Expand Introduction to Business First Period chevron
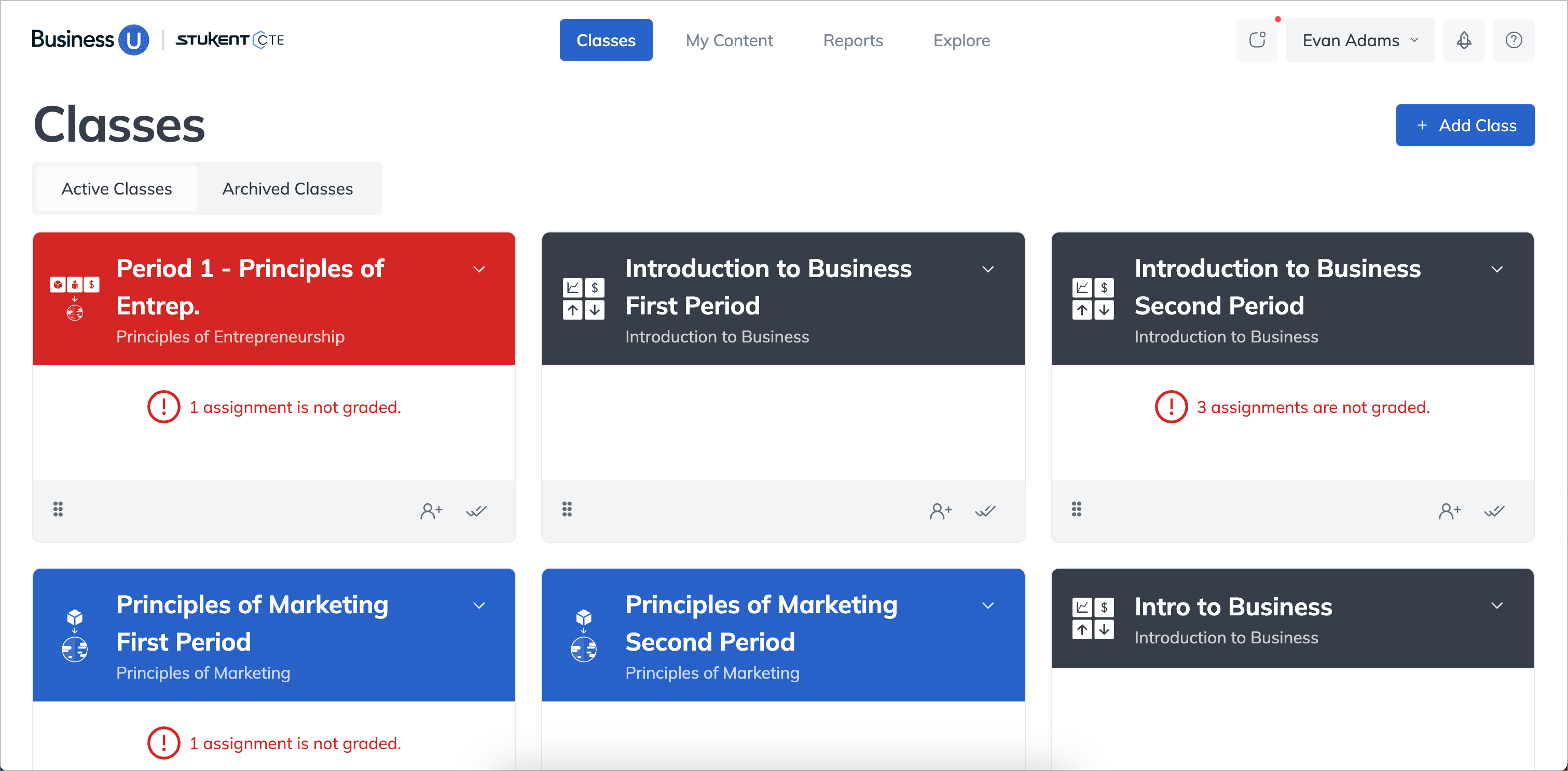The image size is (1568, 771). pyautogui.click(x=988, y=269)
